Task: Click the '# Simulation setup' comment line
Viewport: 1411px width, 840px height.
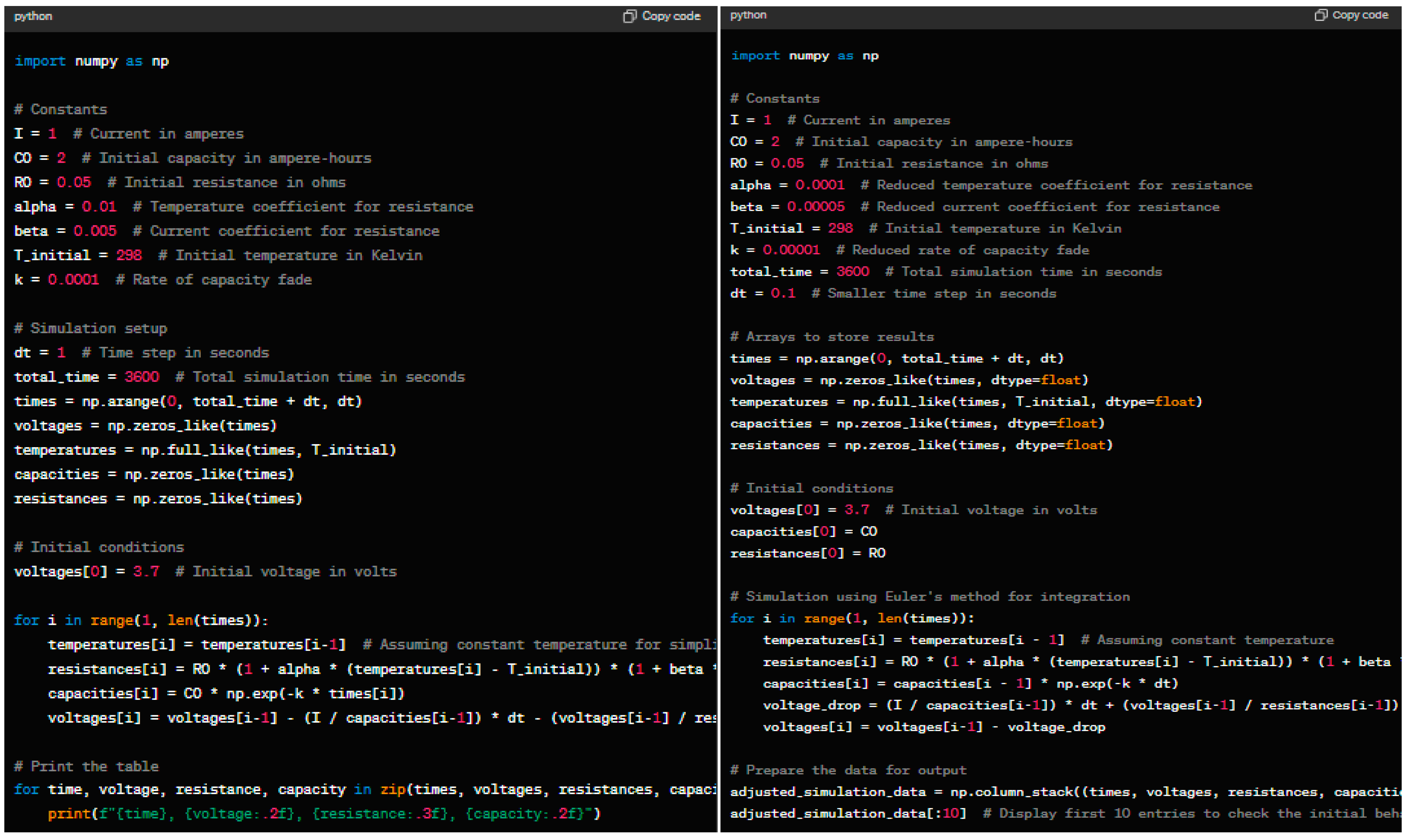Action: click(x=91, y=328)
